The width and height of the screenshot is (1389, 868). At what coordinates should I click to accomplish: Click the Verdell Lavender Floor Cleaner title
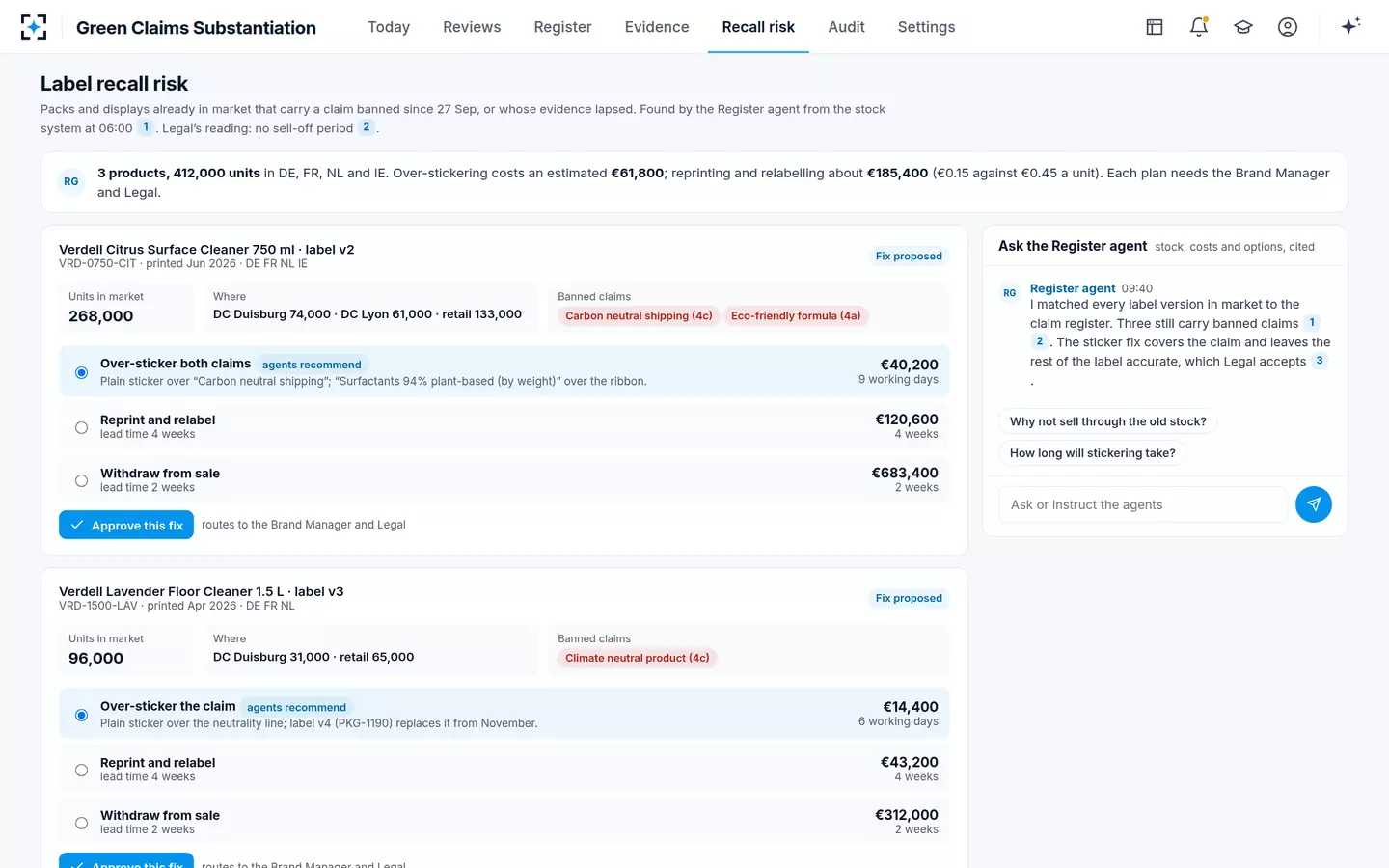(x=202, y=591)
